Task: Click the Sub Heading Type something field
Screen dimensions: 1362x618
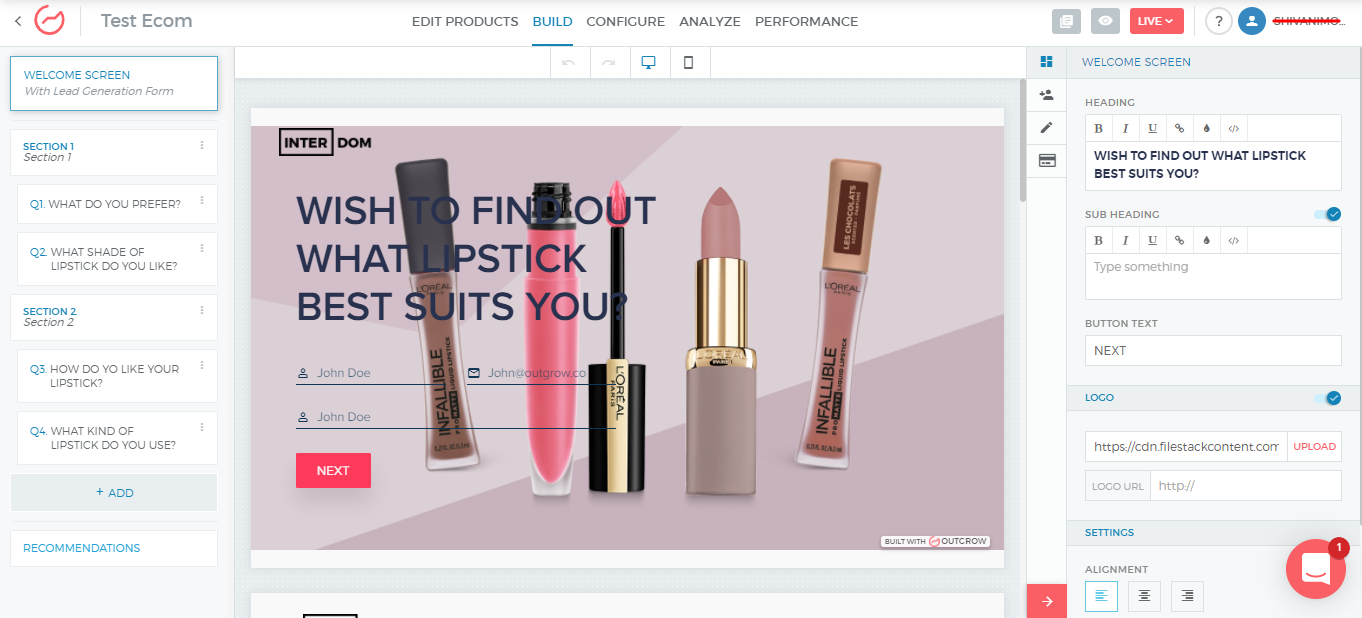Action: (1213, 276)
